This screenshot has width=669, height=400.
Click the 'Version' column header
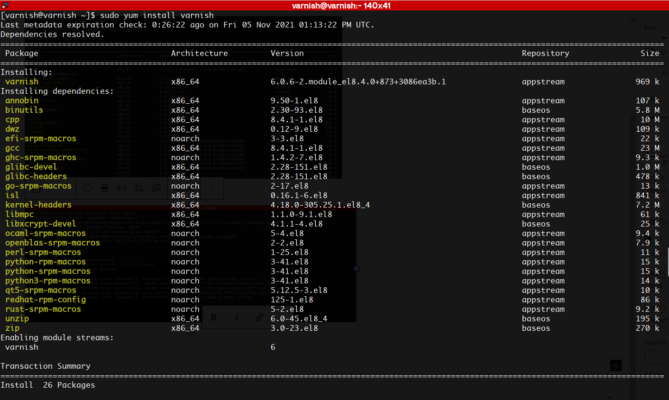pyautogui.click(x=287, y=53)
